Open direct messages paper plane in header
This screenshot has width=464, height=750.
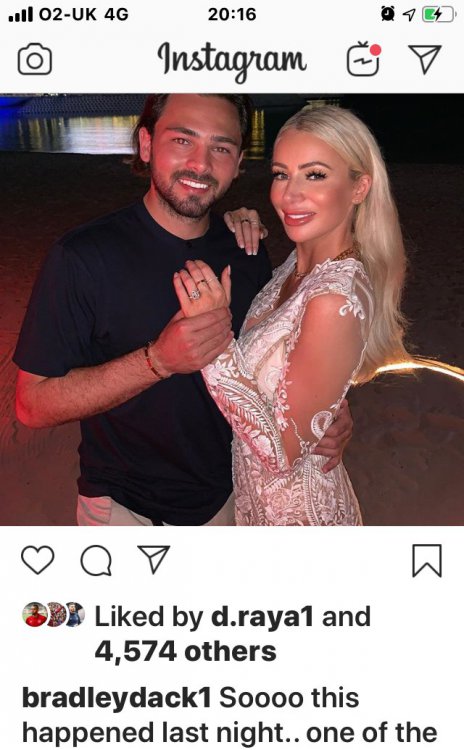(x=424, y=59)
